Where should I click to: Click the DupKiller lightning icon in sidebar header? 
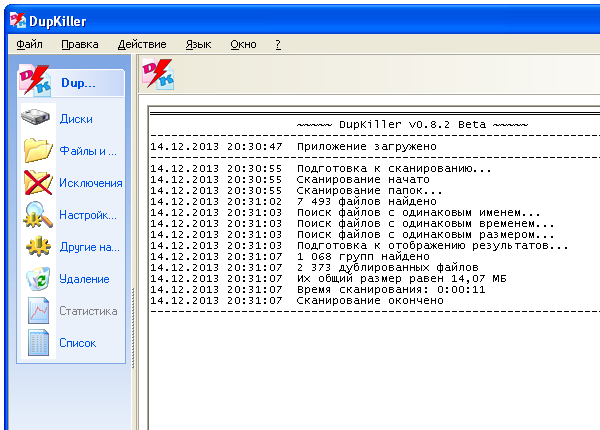(x=35, y=80)
